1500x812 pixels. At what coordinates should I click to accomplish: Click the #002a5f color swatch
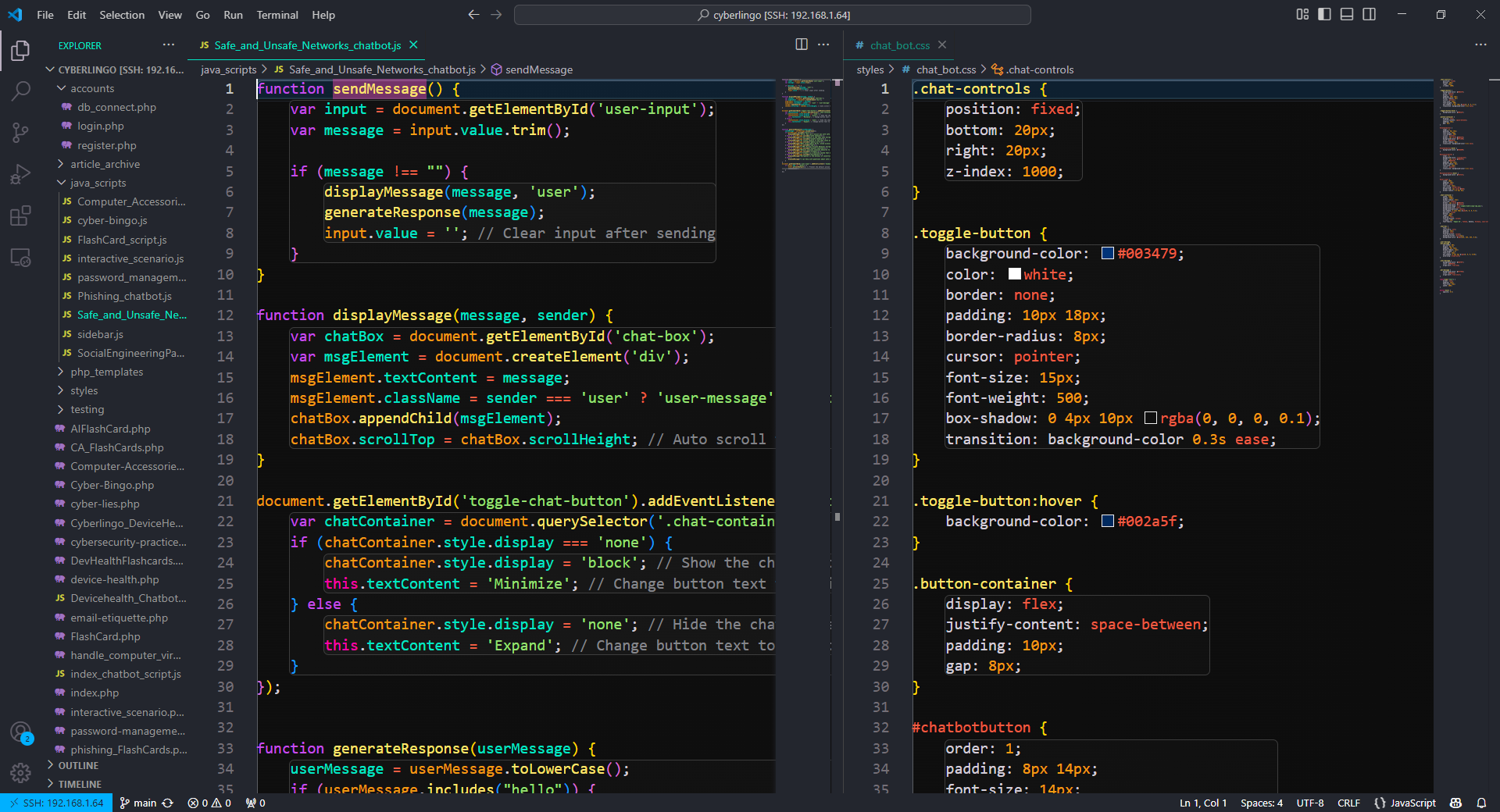click(x=1108, y=521)
